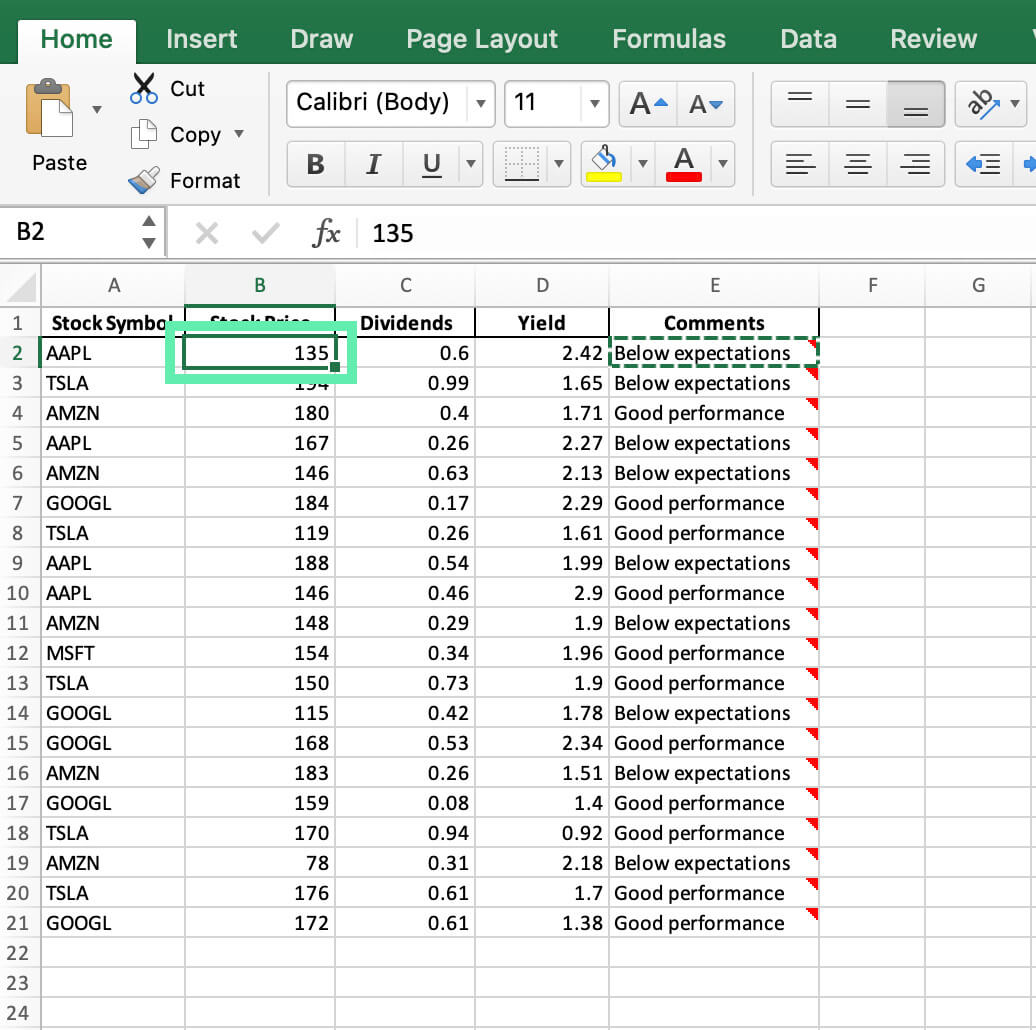
Task: Open the Review tab
Action: pyautogui.click(x=933, y=39)
